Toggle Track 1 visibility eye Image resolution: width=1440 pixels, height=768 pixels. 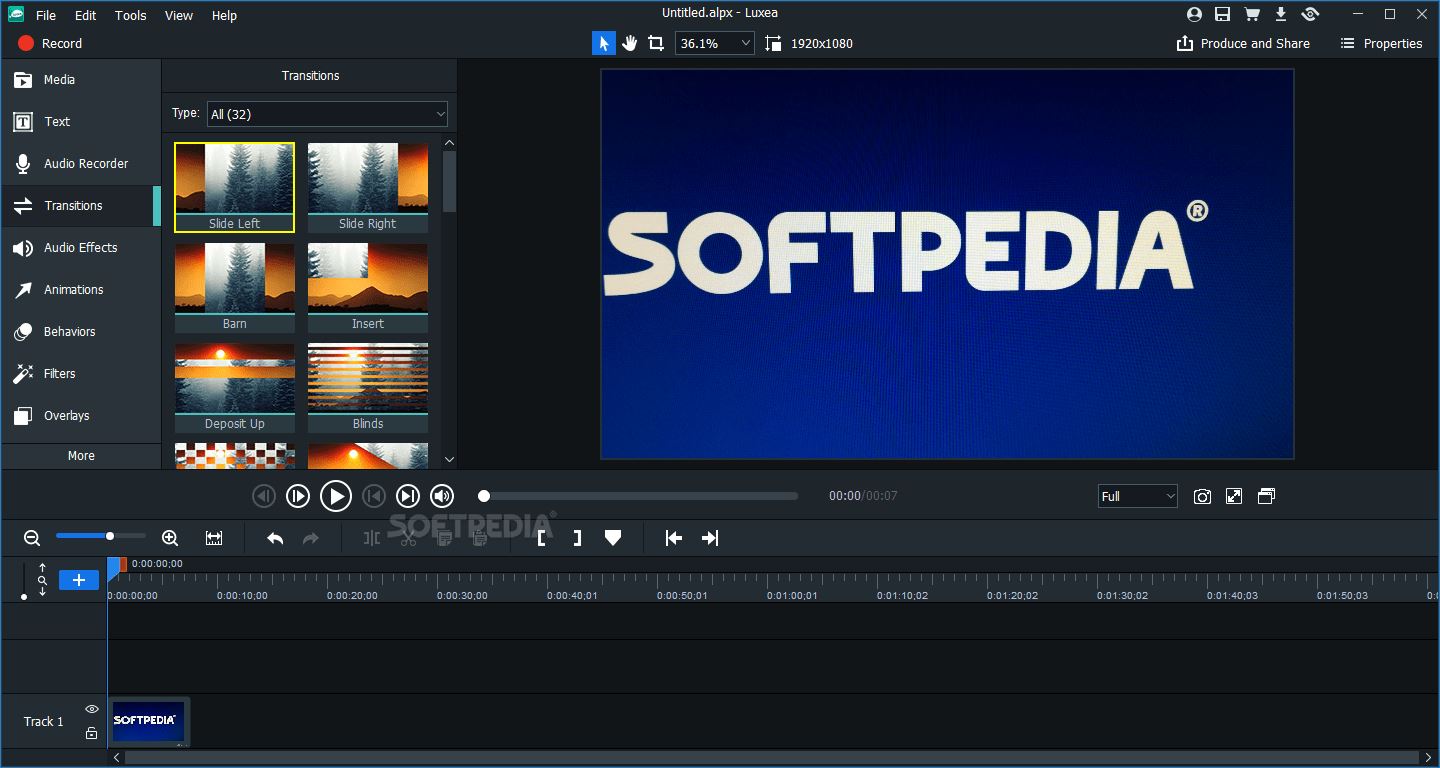tap(91, 709)
